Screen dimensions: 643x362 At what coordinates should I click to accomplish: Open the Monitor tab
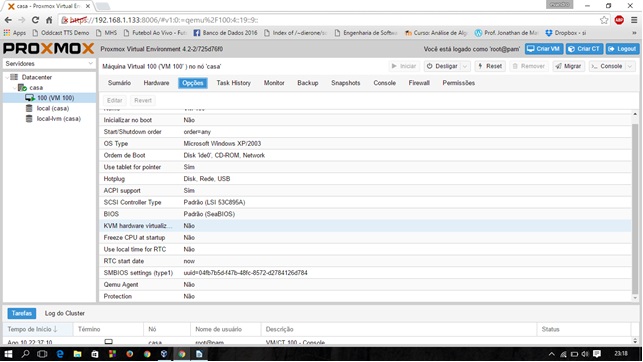coord(274,83)
